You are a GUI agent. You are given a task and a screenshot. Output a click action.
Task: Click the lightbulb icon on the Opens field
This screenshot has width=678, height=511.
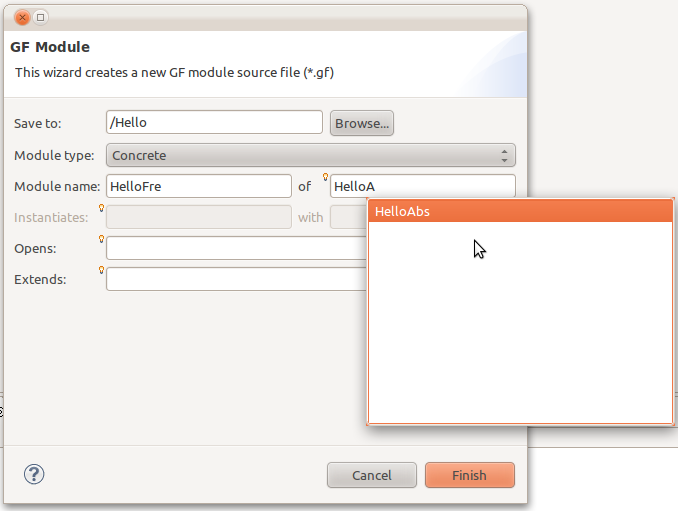pos(101,239)
